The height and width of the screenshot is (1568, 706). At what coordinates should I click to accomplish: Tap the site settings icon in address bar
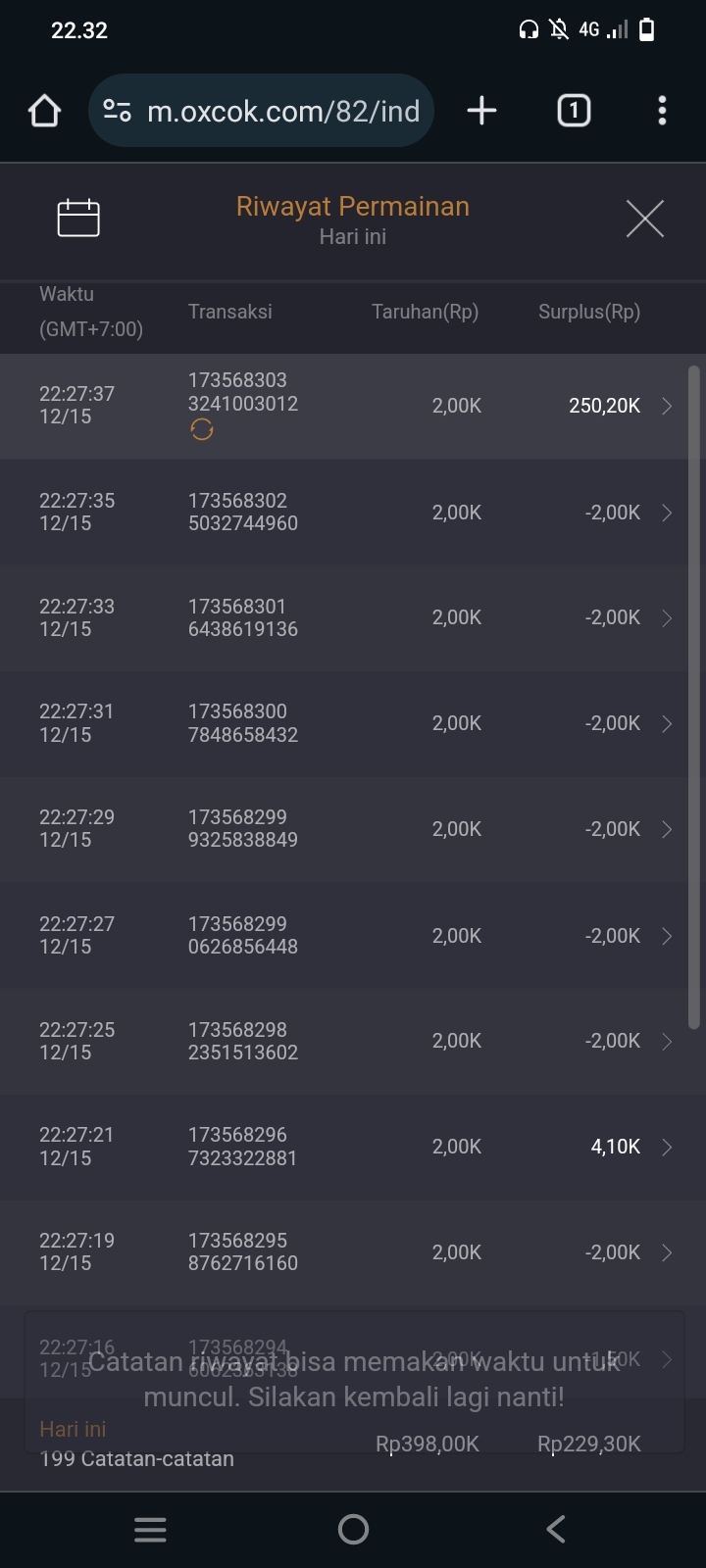(118, 111)
